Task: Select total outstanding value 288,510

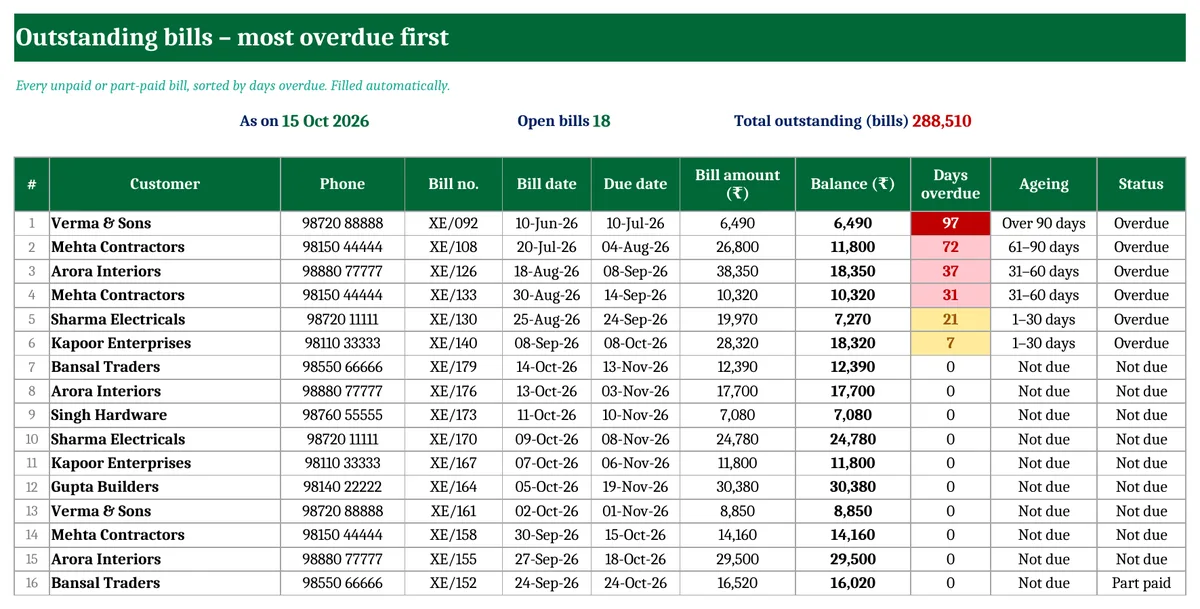Action: tap(942, 121)
